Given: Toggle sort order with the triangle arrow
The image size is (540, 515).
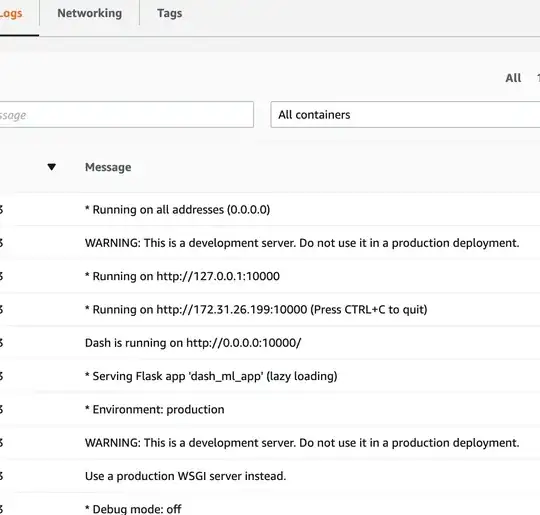Looking at the screenshot, I should click(x=52, y=167).
